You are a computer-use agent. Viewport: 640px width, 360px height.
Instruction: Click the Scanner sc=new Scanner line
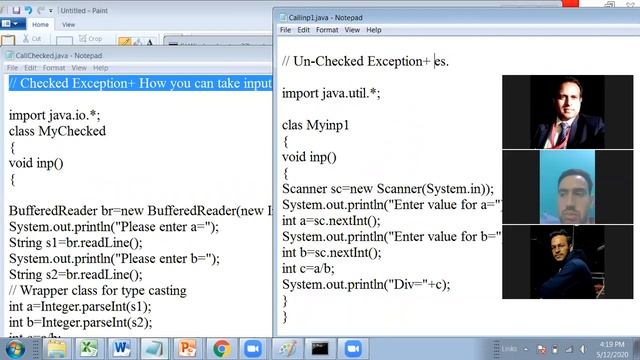[388, 189]
